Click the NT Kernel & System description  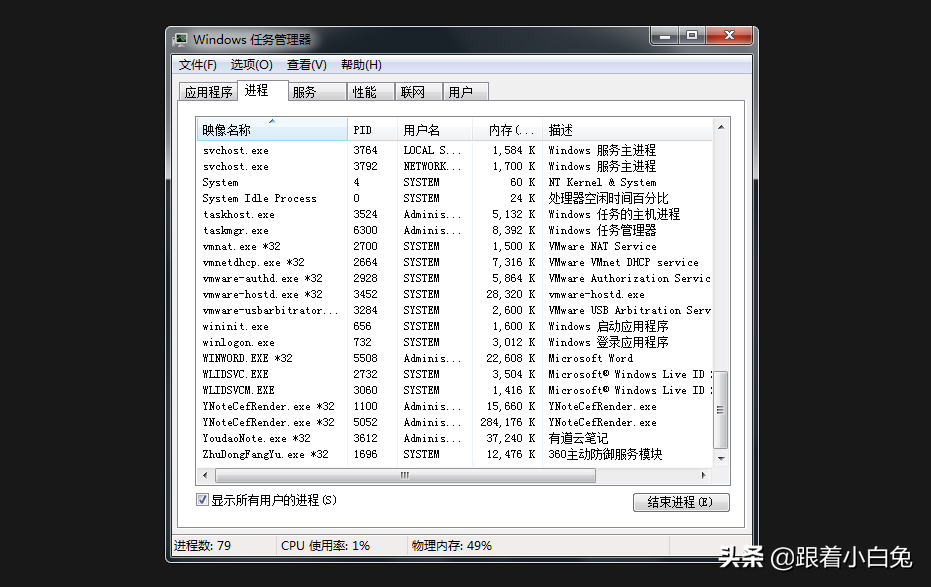(x=602, y=182)
